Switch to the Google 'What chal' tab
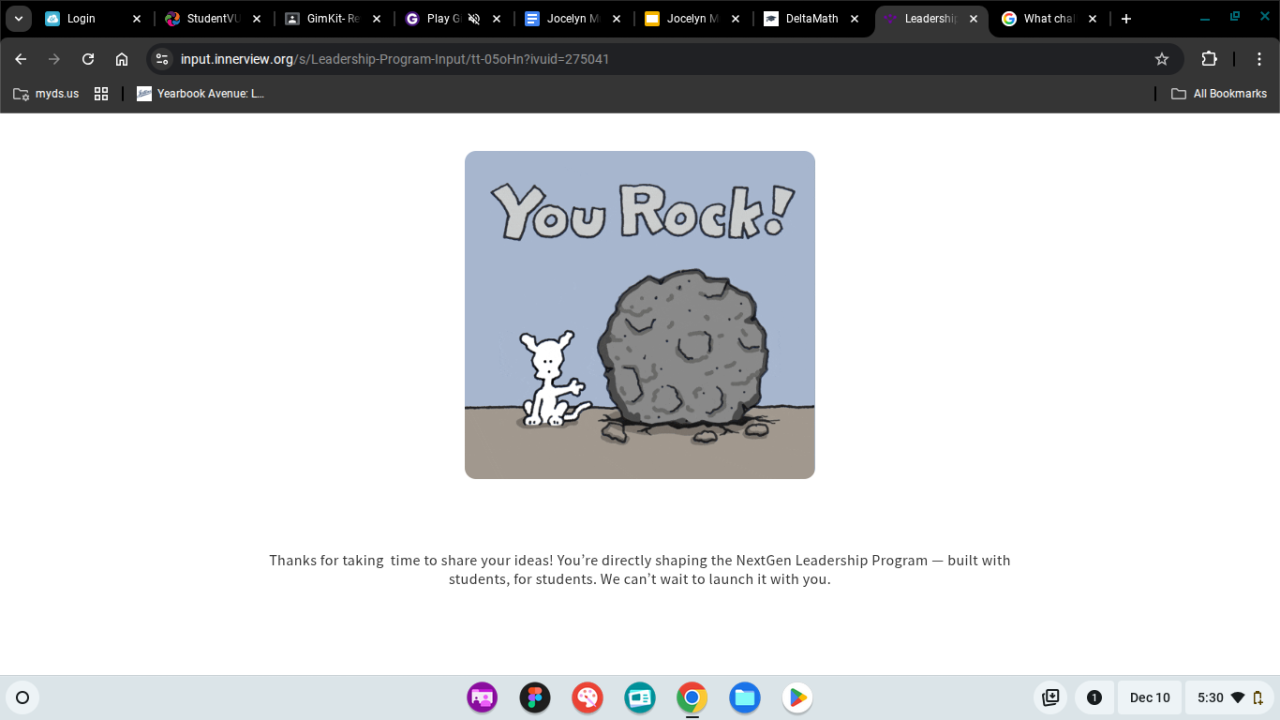1280x720 pixels. point(1050,19)
